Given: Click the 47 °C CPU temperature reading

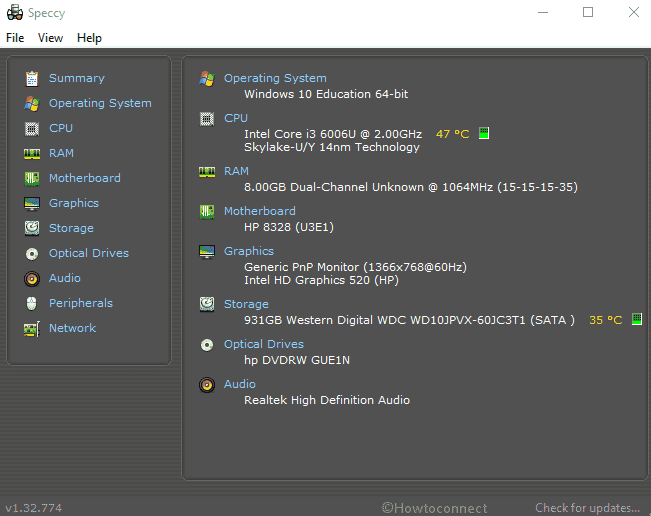Looking at the screenshot, I should point(452,134).
